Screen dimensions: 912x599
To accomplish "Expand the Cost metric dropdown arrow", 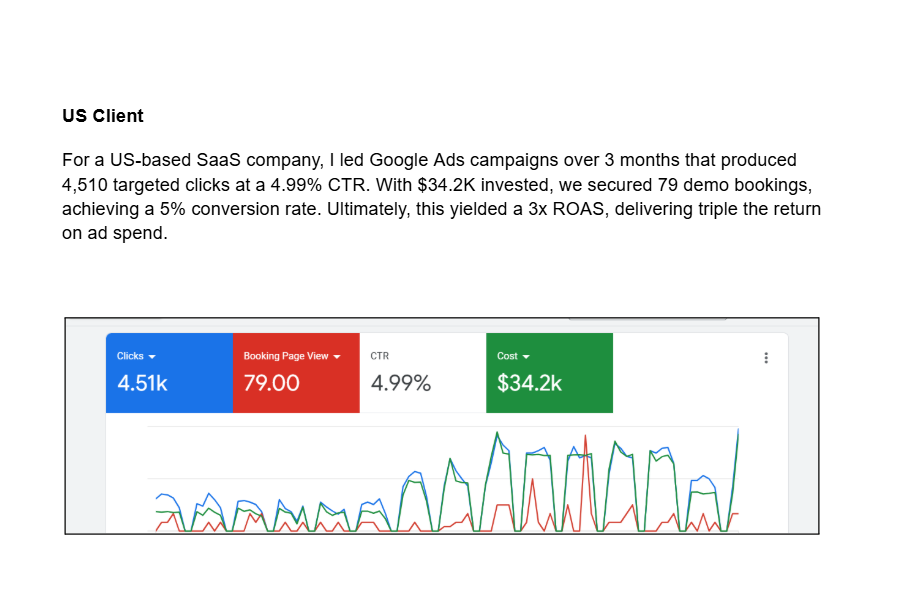I will coord(526,356).
